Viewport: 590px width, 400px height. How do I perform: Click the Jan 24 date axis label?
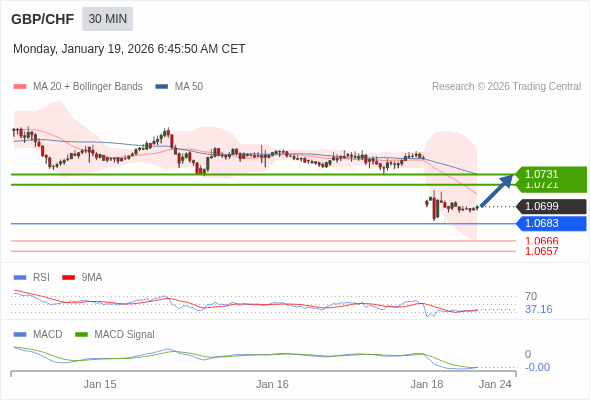[495, 384]
